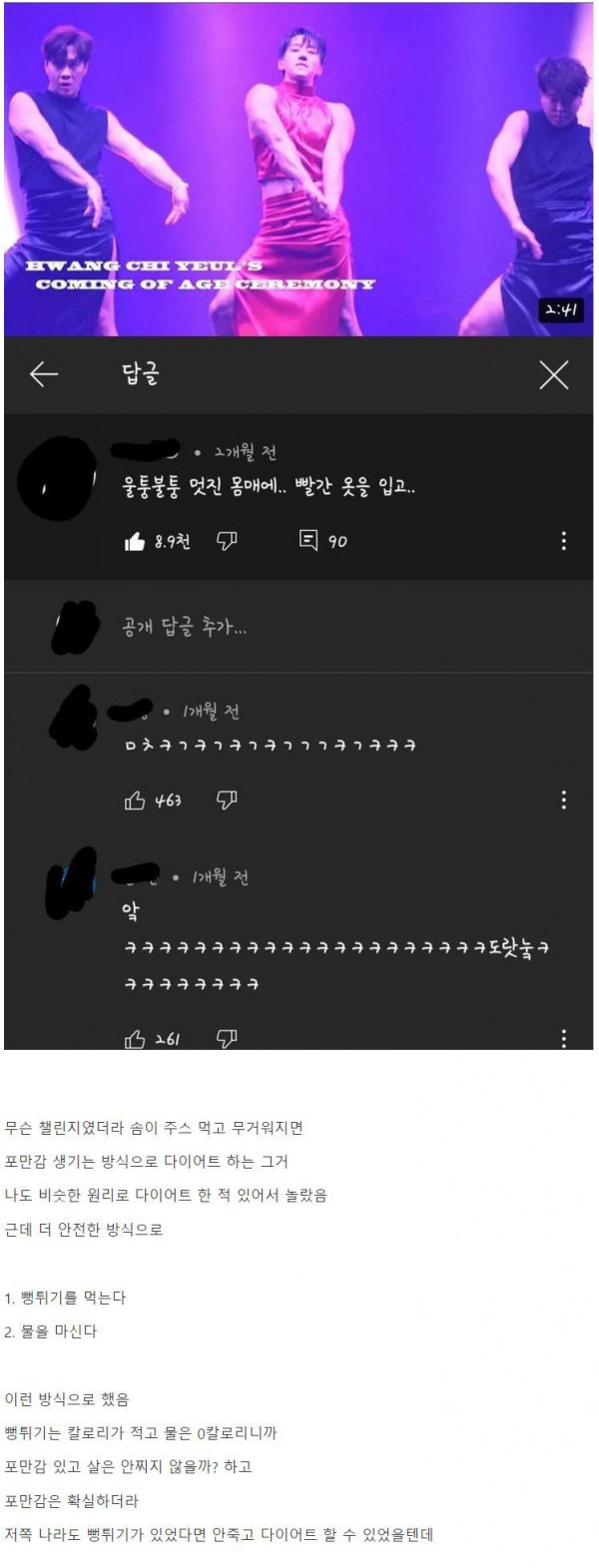Like the main comment with 8.9천 likes
599x1568 pixels.
[x=135, y=541]
